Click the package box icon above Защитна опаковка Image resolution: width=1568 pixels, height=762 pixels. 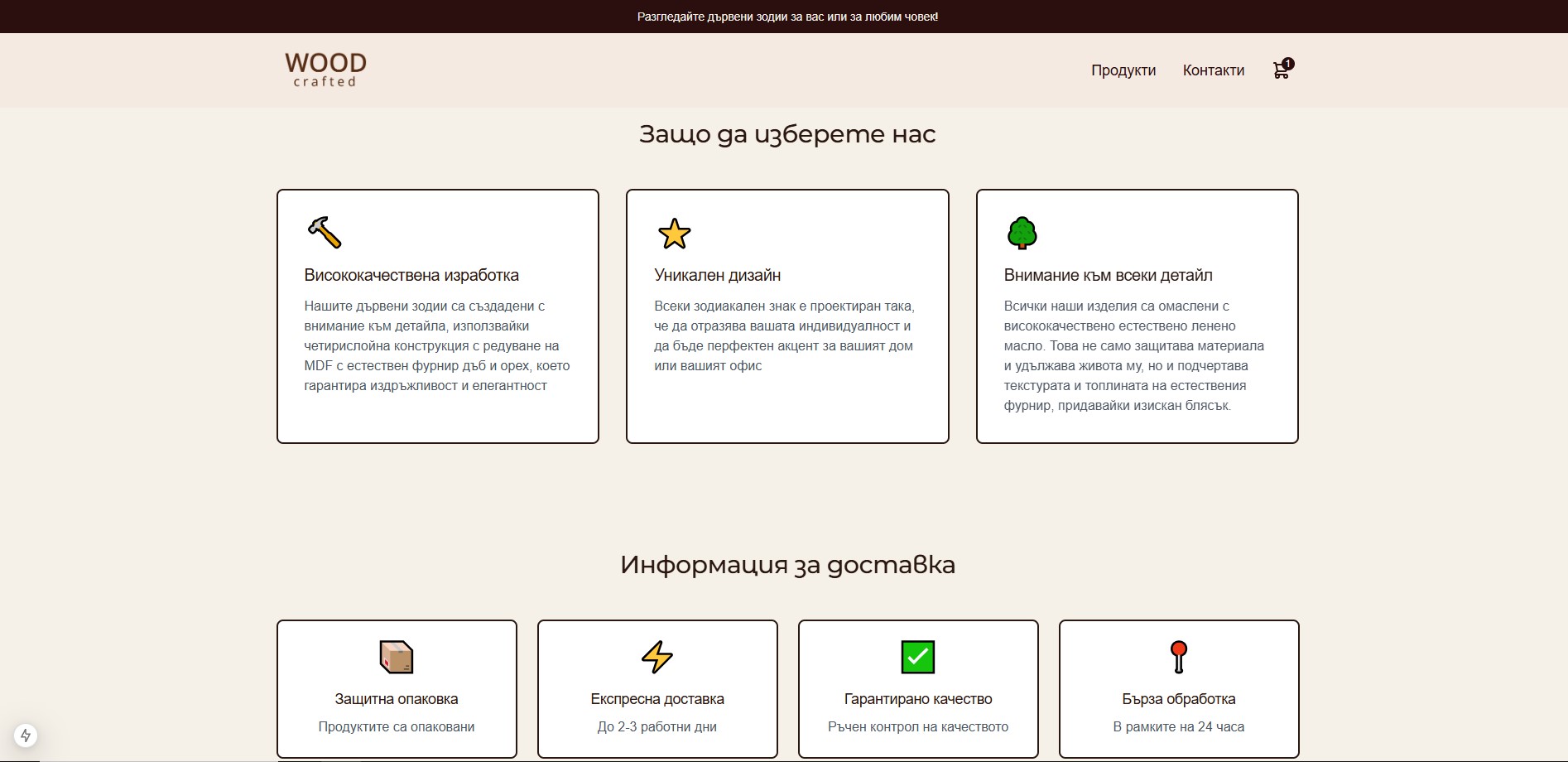(x=397, y=656)
